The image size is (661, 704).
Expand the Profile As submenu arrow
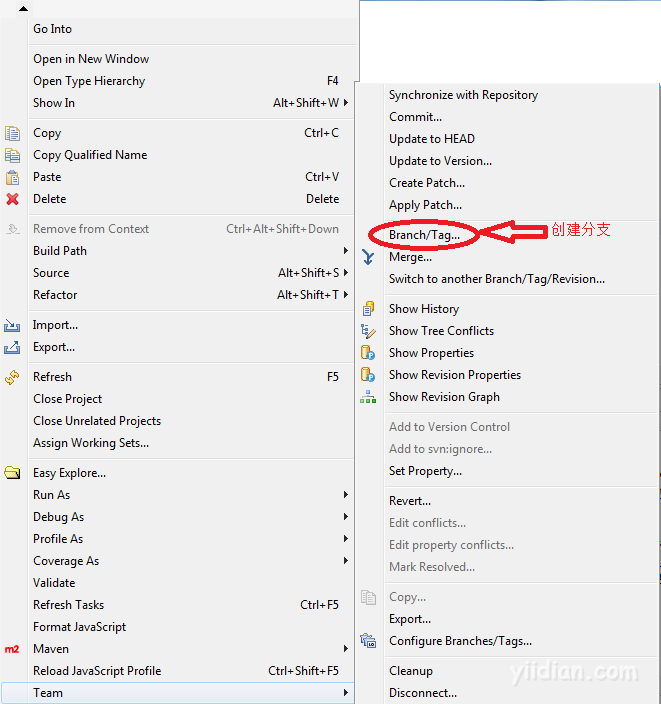point(346,538)
